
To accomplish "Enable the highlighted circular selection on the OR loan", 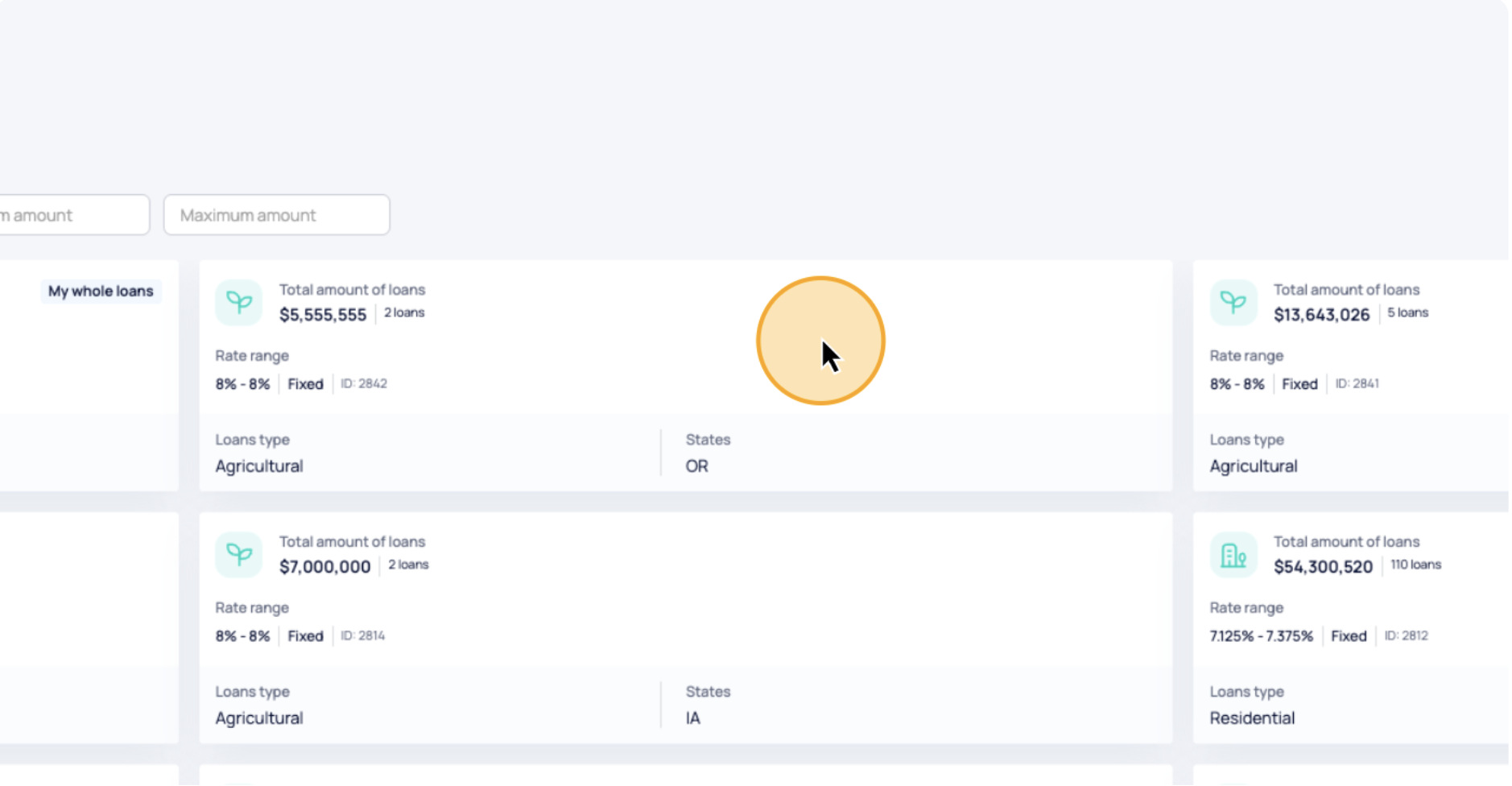I will 820,341.
